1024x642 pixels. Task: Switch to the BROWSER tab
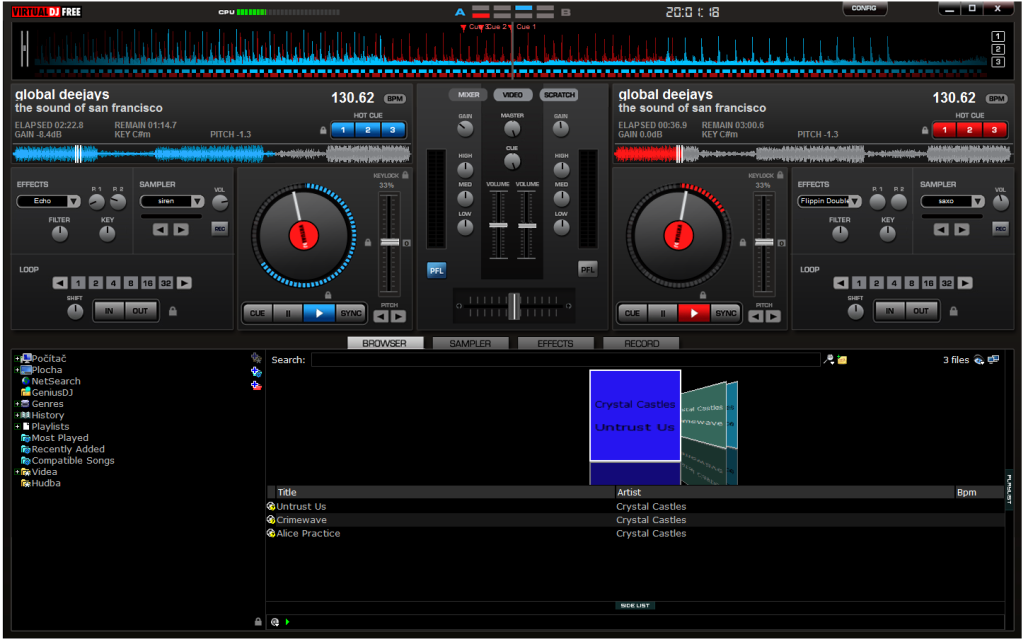(x=385, y=344)
